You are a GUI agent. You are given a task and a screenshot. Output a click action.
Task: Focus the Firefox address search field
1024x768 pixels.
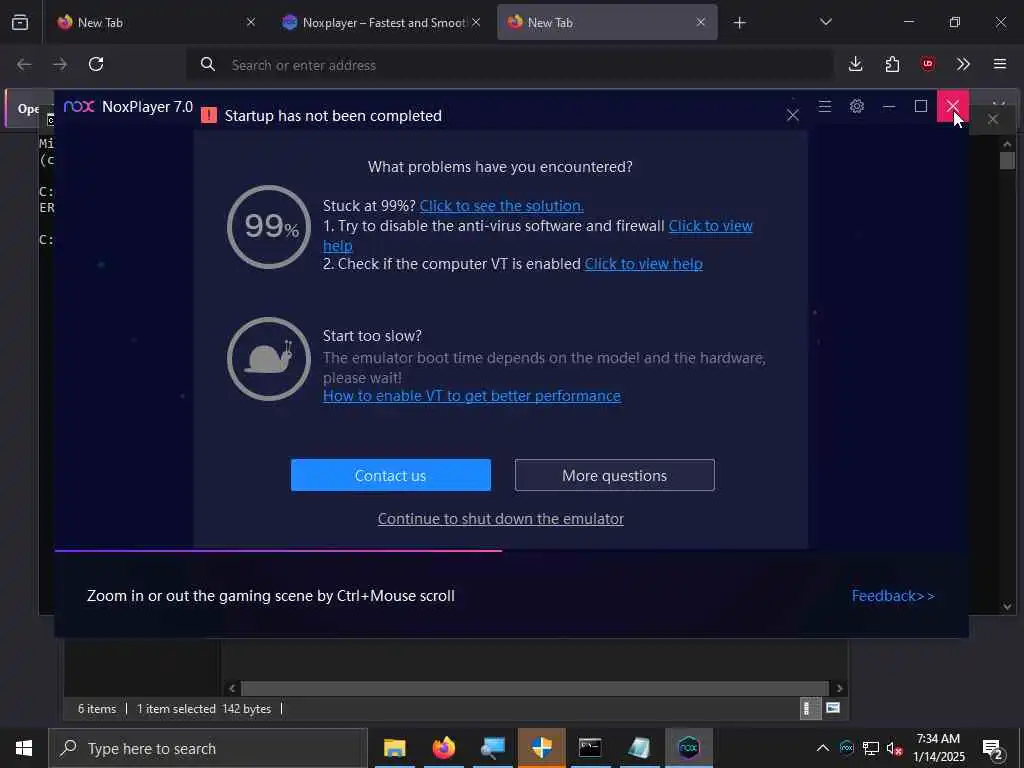(x=509, y=65)
